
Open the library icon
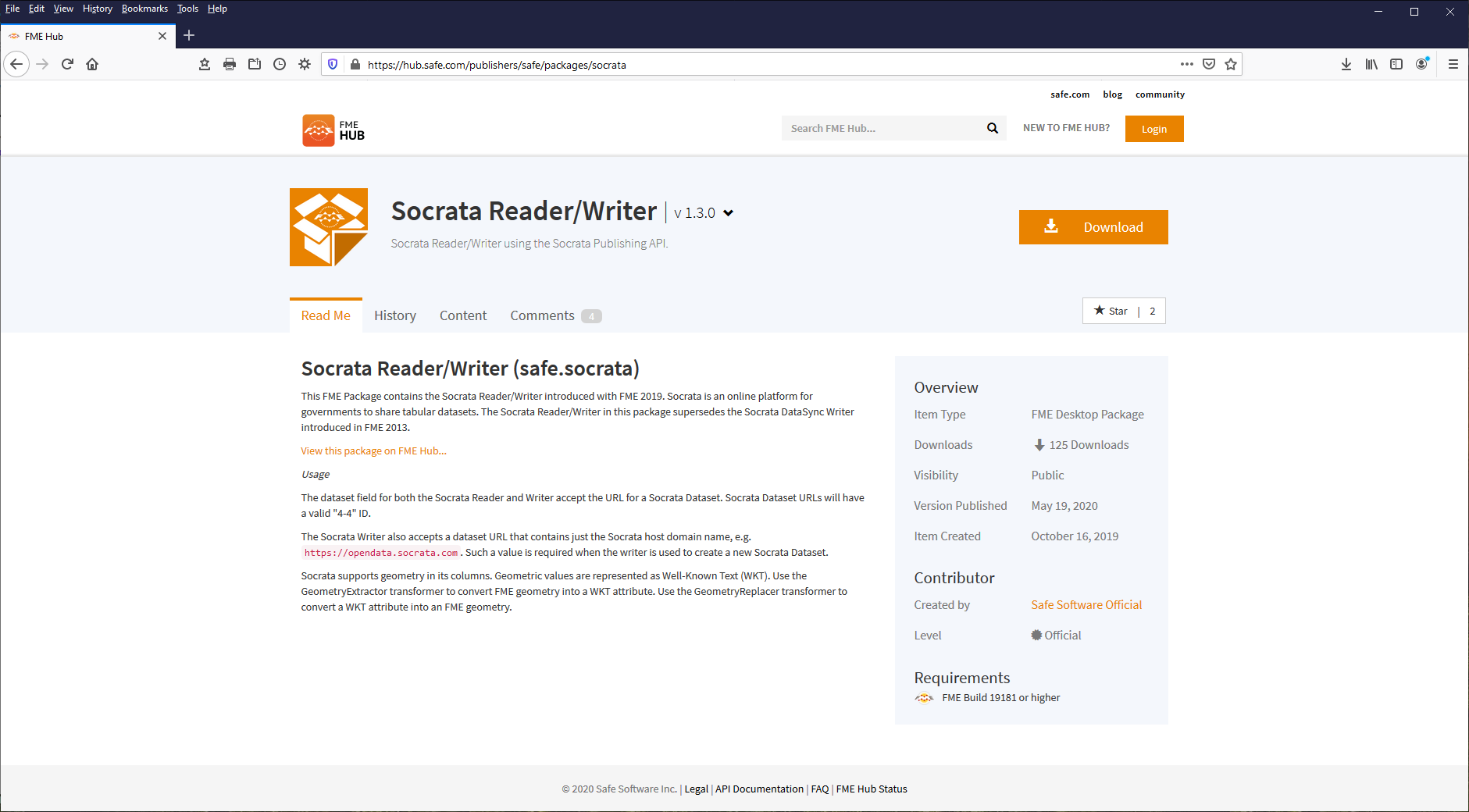pyautogui.click(x=1371, y=64)
